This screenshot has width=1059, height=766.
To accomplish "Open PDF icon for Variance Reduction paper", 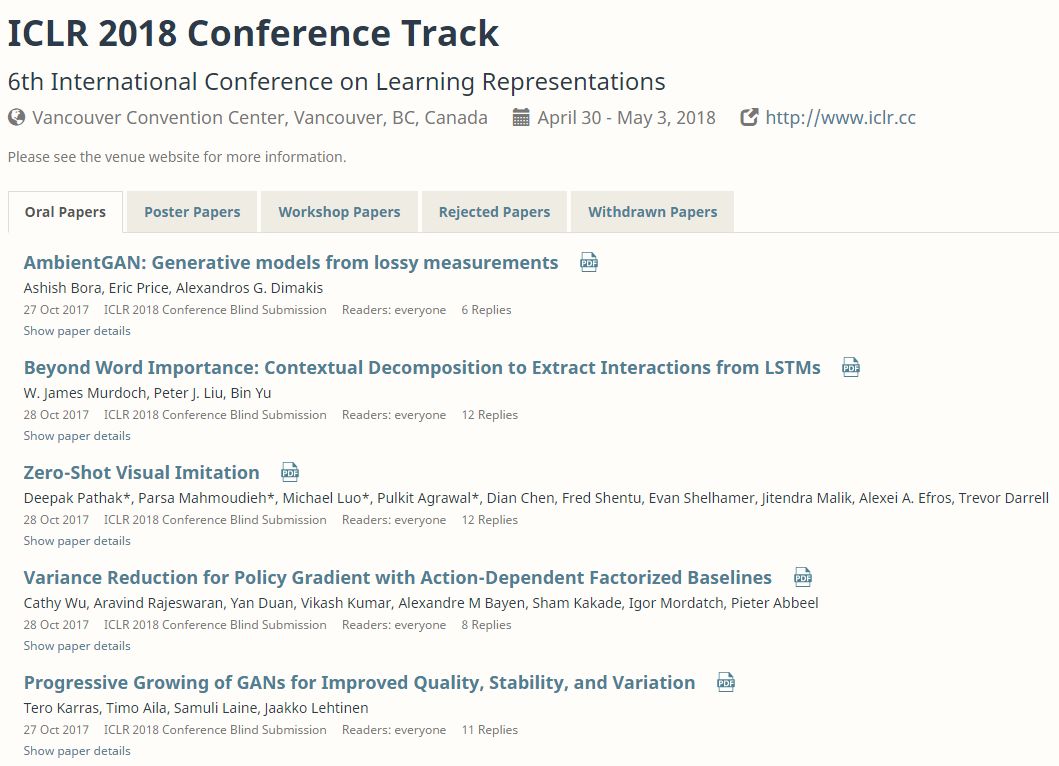I will [803, 578].
